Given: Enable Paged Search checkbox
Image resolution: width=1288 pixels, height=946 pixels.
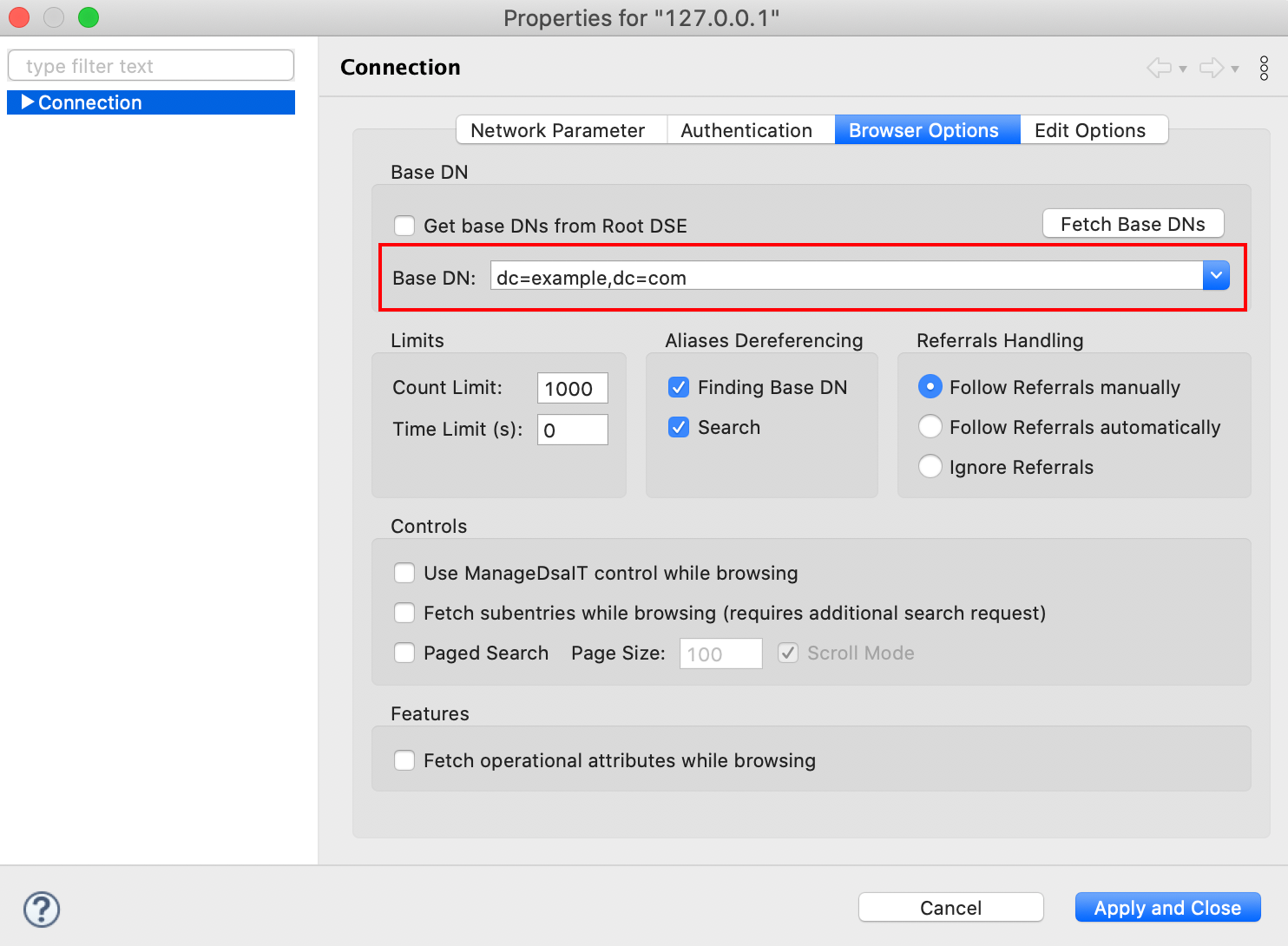Looking at the screenshot, I should coord(404,653).
